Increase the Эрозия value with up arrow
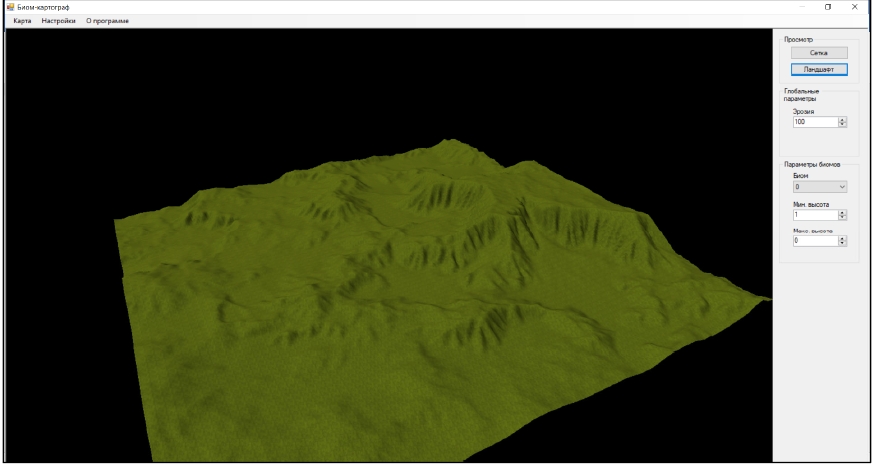This screenshot has width=879, height=467. (842, 120)
